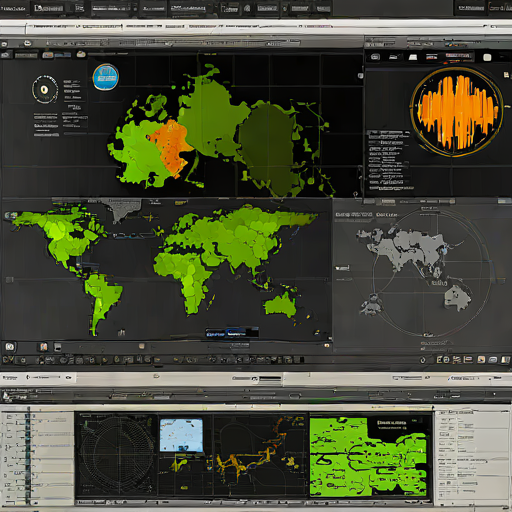The height and width of the screenshot is (512, 512).
Task: Click the orange icon in the top map toolbar
Action: (x=48, y=55)
